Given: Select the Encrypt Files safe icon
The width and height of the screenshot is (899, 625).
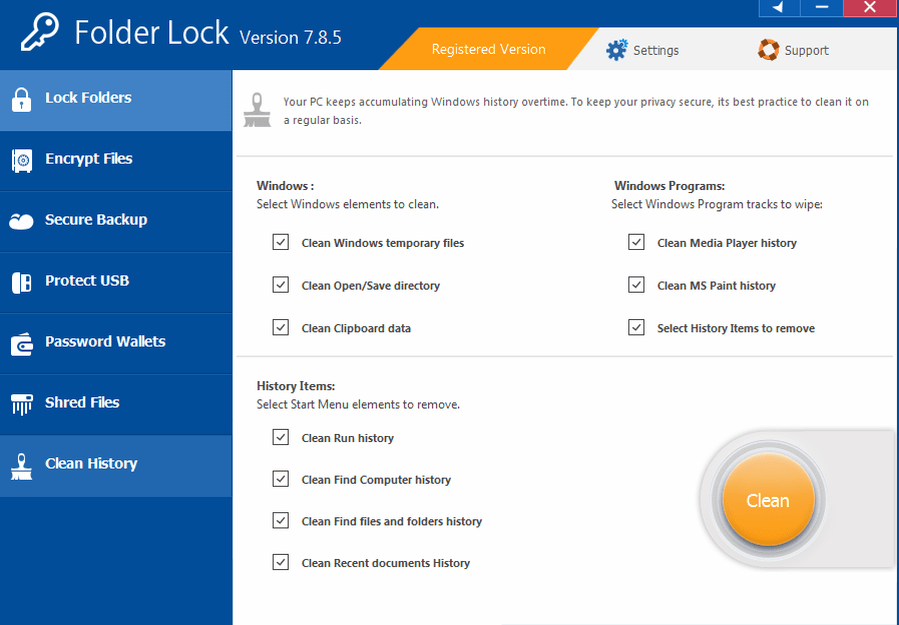Looking at the screenshot, I should pos(21,160).
